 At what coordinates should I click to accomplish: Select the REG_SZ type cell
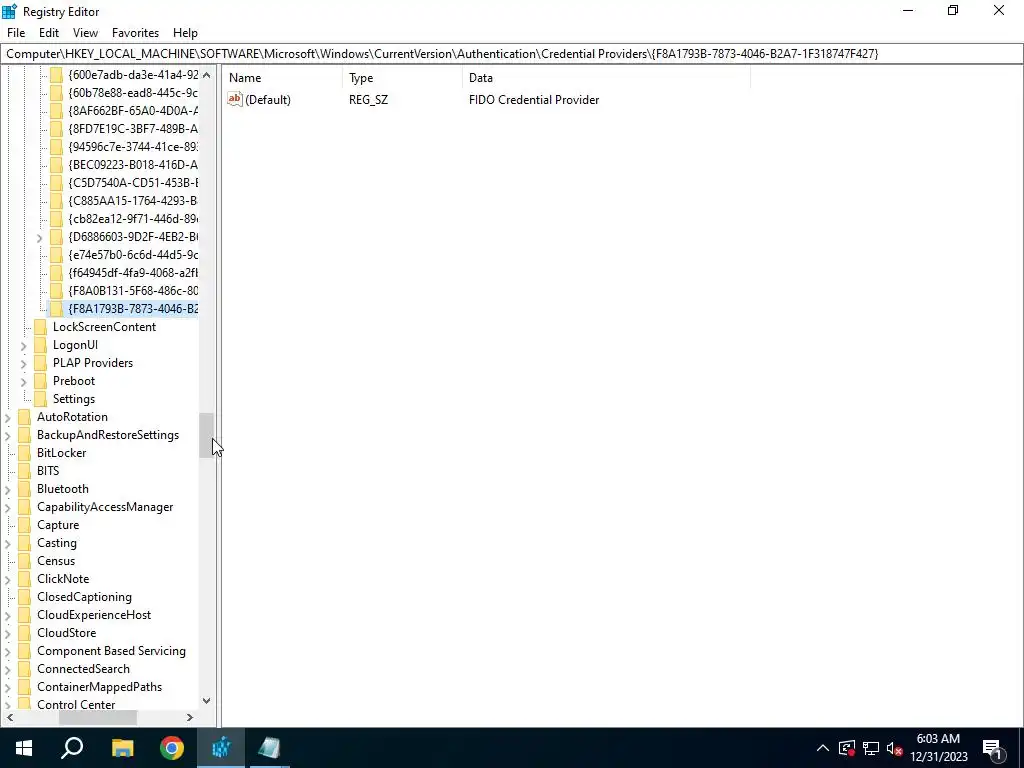pyautogui.click(x=368, y=100)
